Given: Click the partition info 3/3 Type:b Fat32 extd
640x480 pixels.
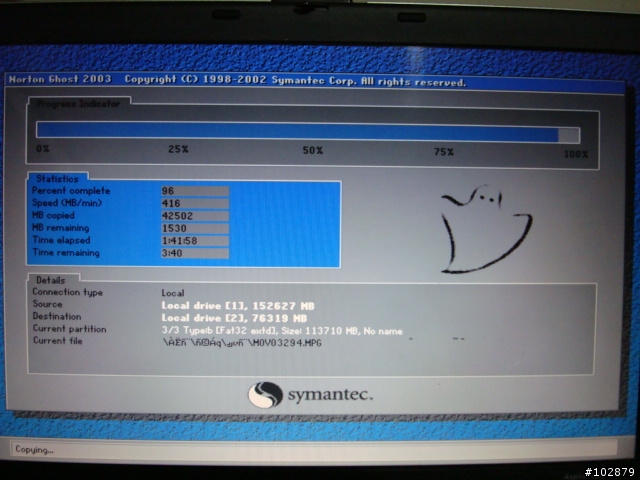Looking at the screenshot, I should [x=282, y=331].
